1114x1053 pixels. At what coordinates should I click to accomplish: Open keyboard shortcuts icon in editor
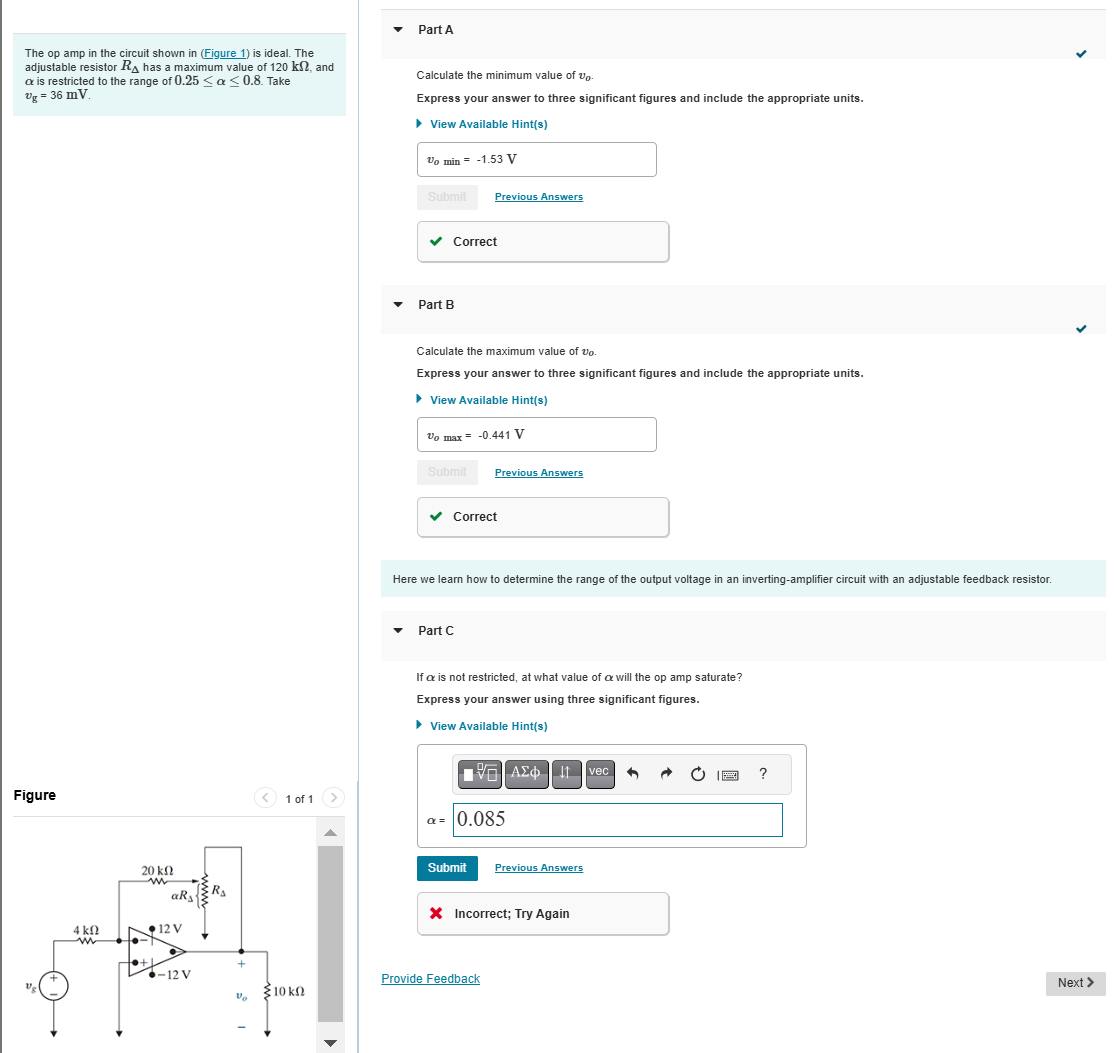point(728,775)
